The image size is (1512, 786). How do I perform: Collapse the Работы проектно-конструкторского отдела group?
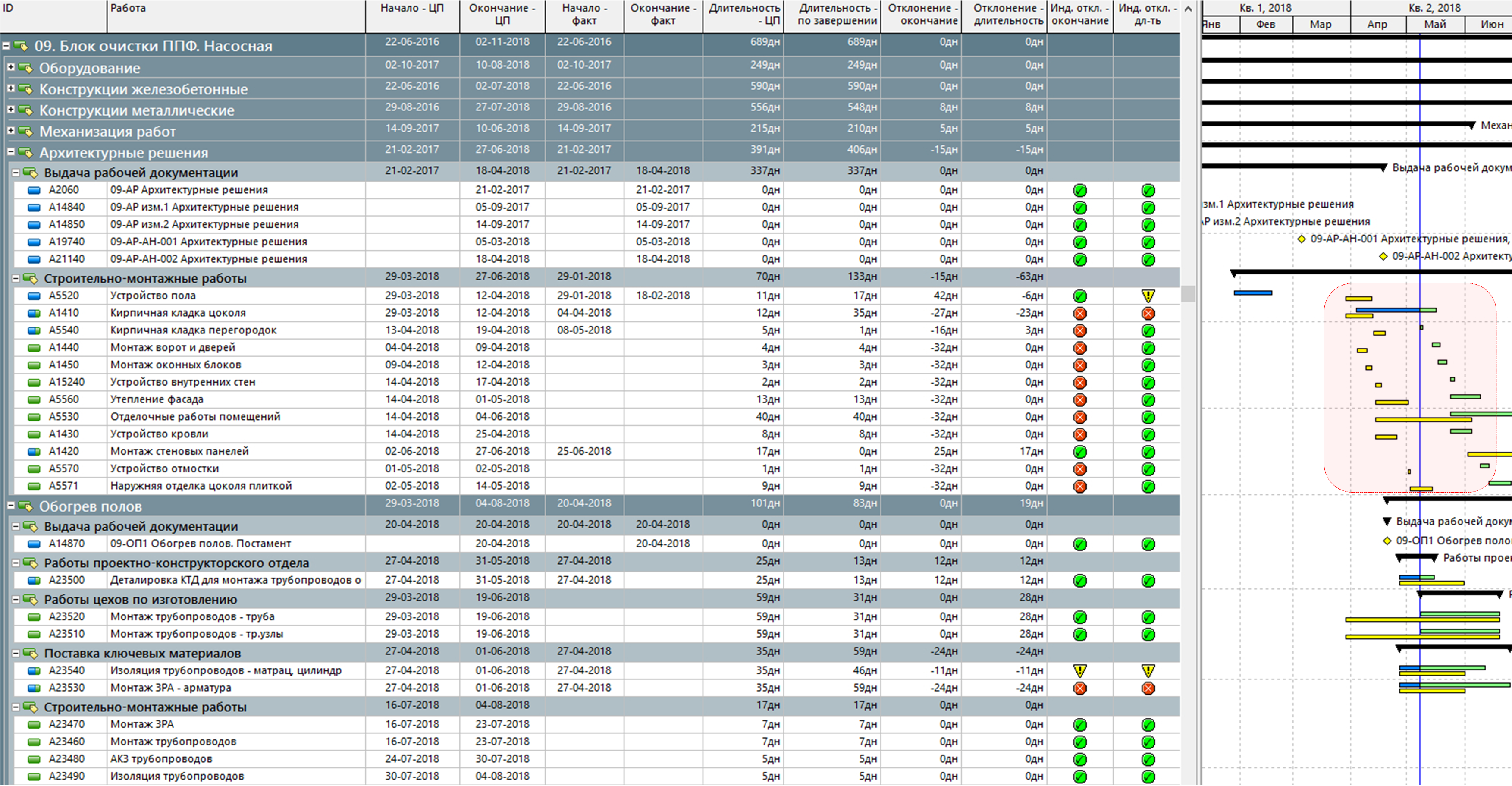[16, 563]
